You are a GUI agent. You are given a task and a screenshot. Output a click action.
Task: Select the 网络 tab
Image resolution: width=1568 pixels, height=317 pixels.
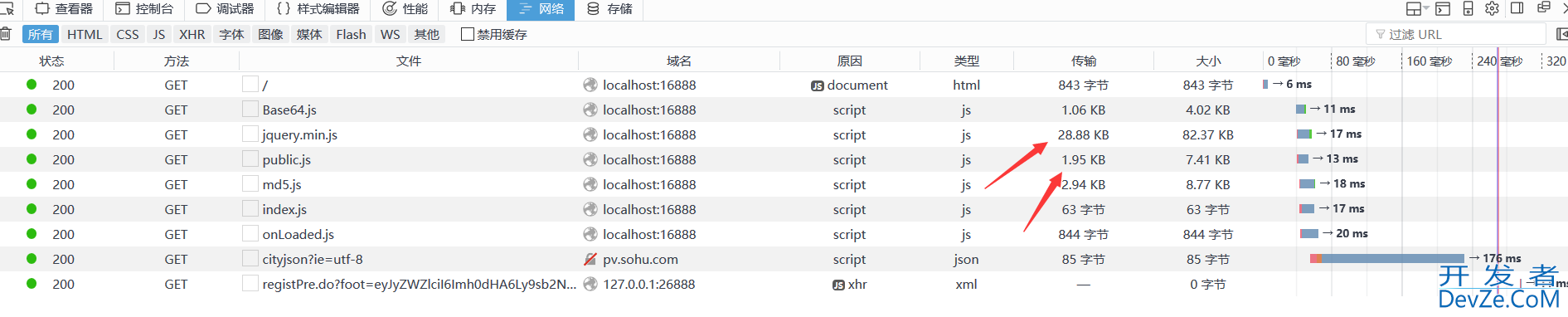click(x=541, y=9)
